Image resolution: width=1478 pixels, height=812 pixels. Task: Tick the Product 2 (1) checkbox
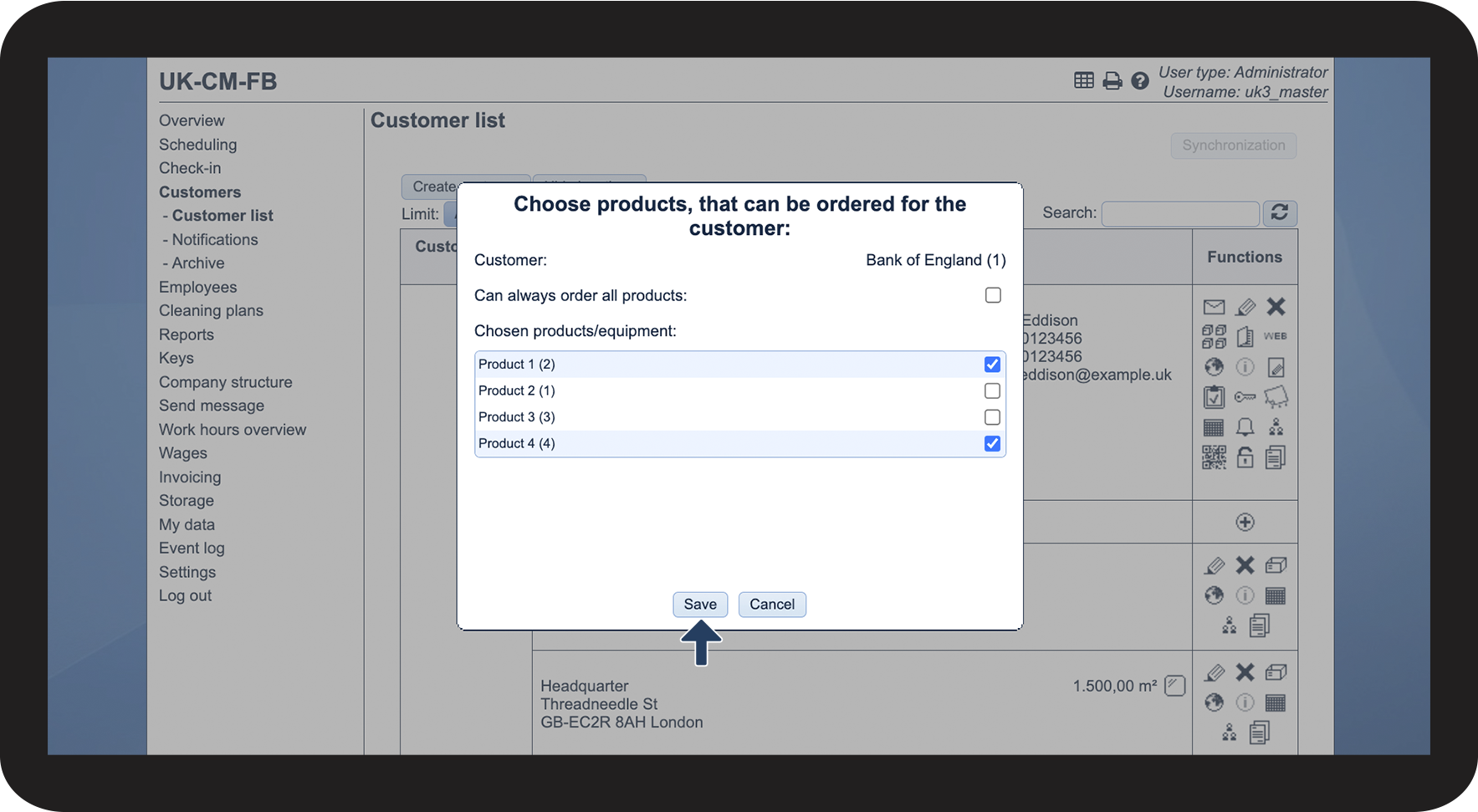[x=992, y=391]
